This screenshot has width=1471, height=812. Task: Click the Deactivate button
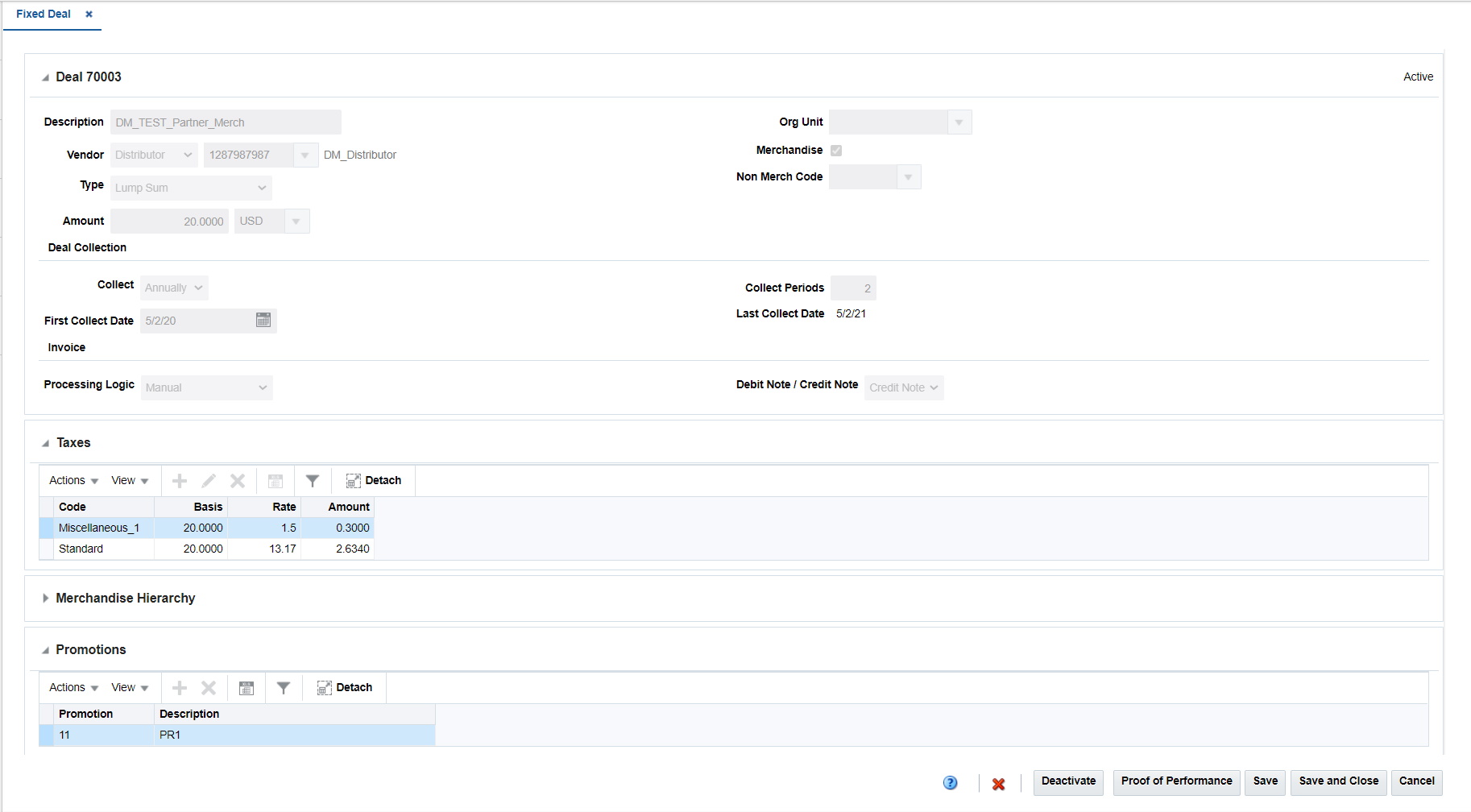[1068, 781]
